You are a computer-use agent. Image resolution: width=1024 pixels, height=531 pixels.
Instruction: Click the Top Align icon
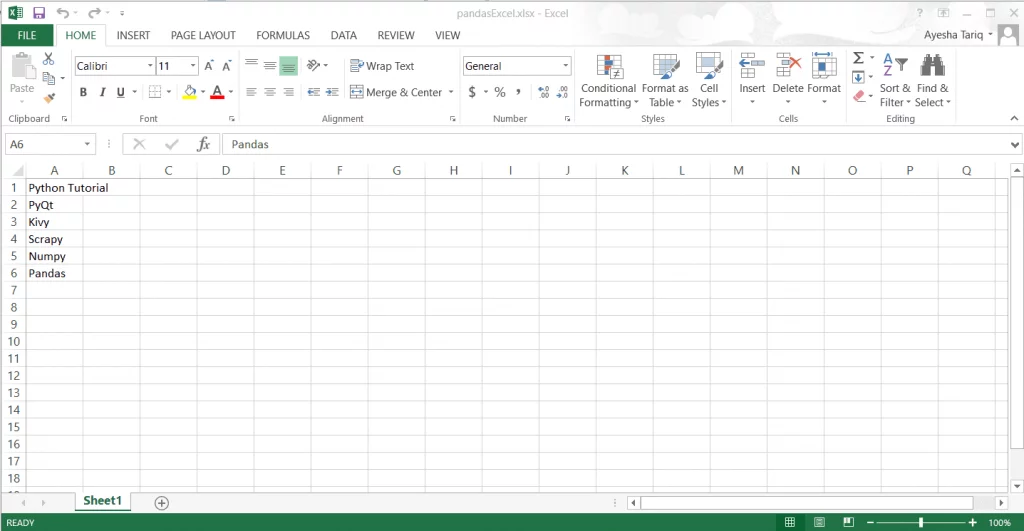[x=251, y=65]
